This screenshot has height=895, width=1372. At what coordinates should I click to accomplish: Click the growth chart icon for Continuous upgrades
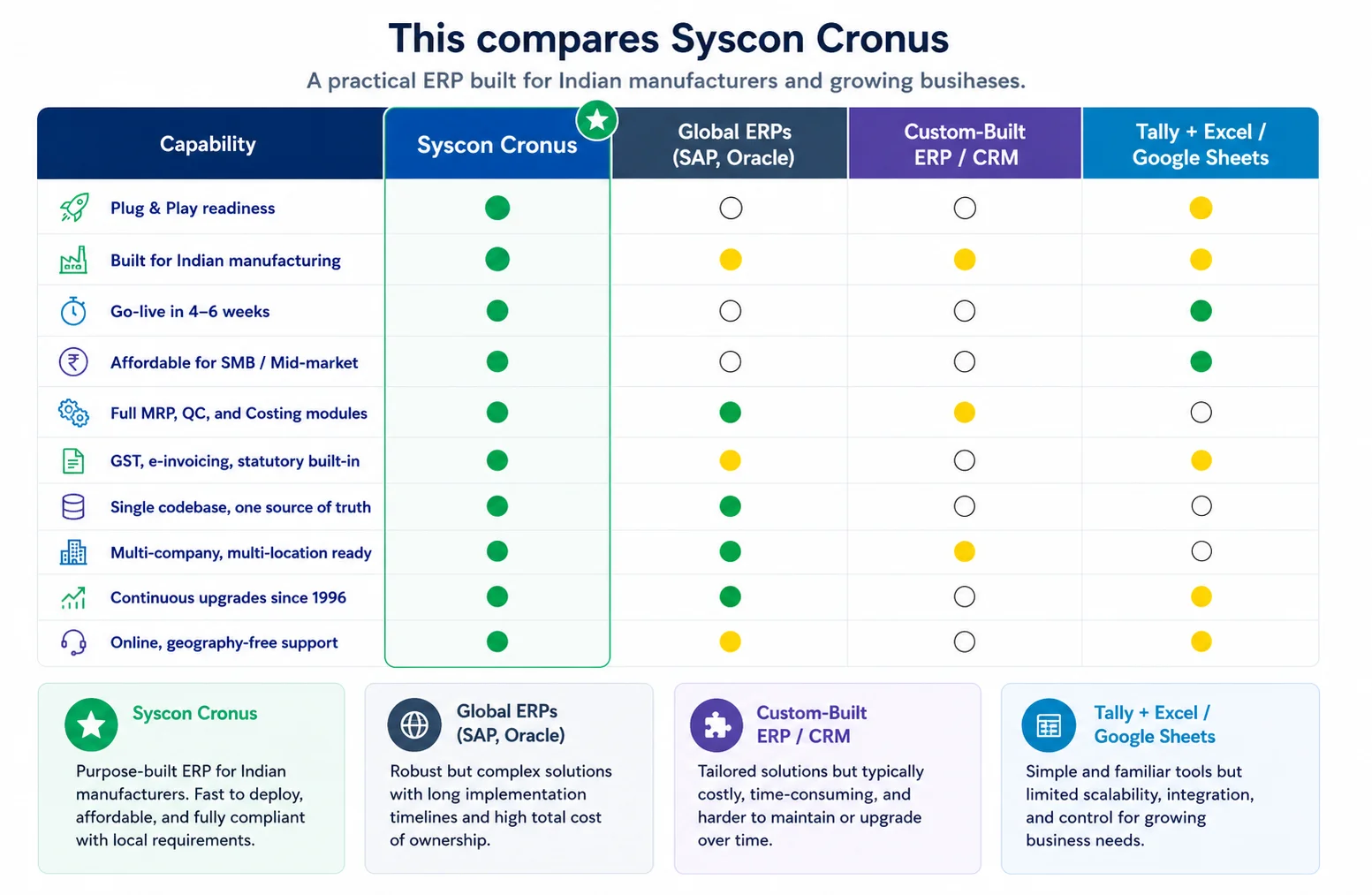click(x=73, y=598)
